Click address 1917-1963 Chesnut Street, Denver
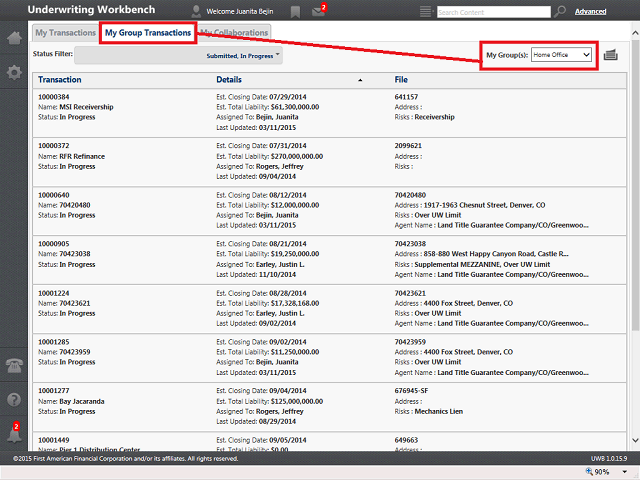Viewport: 640px width, 480px height. point(484,205)
